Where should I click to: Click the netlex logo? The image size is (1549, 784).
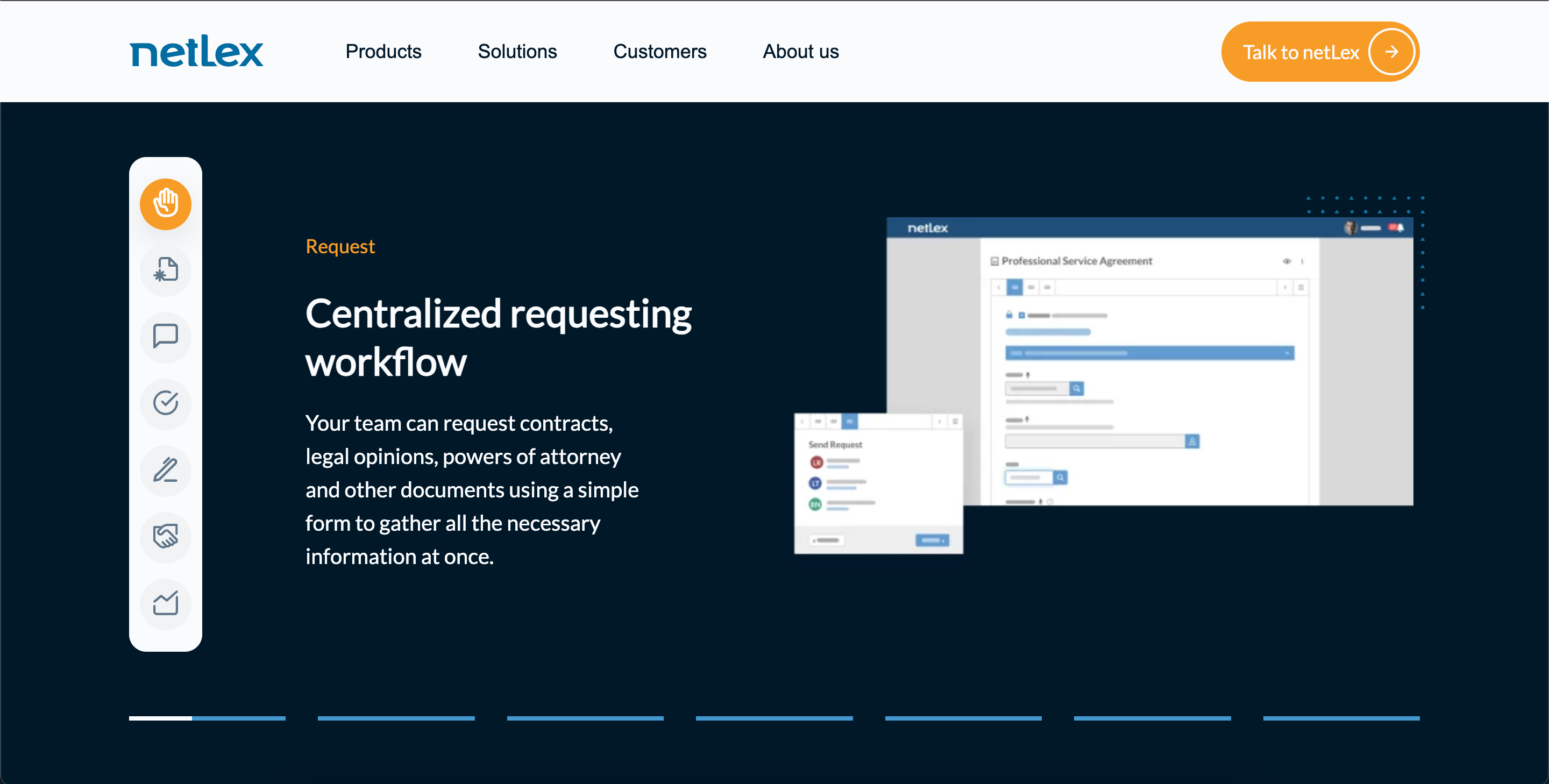point(196,51)
